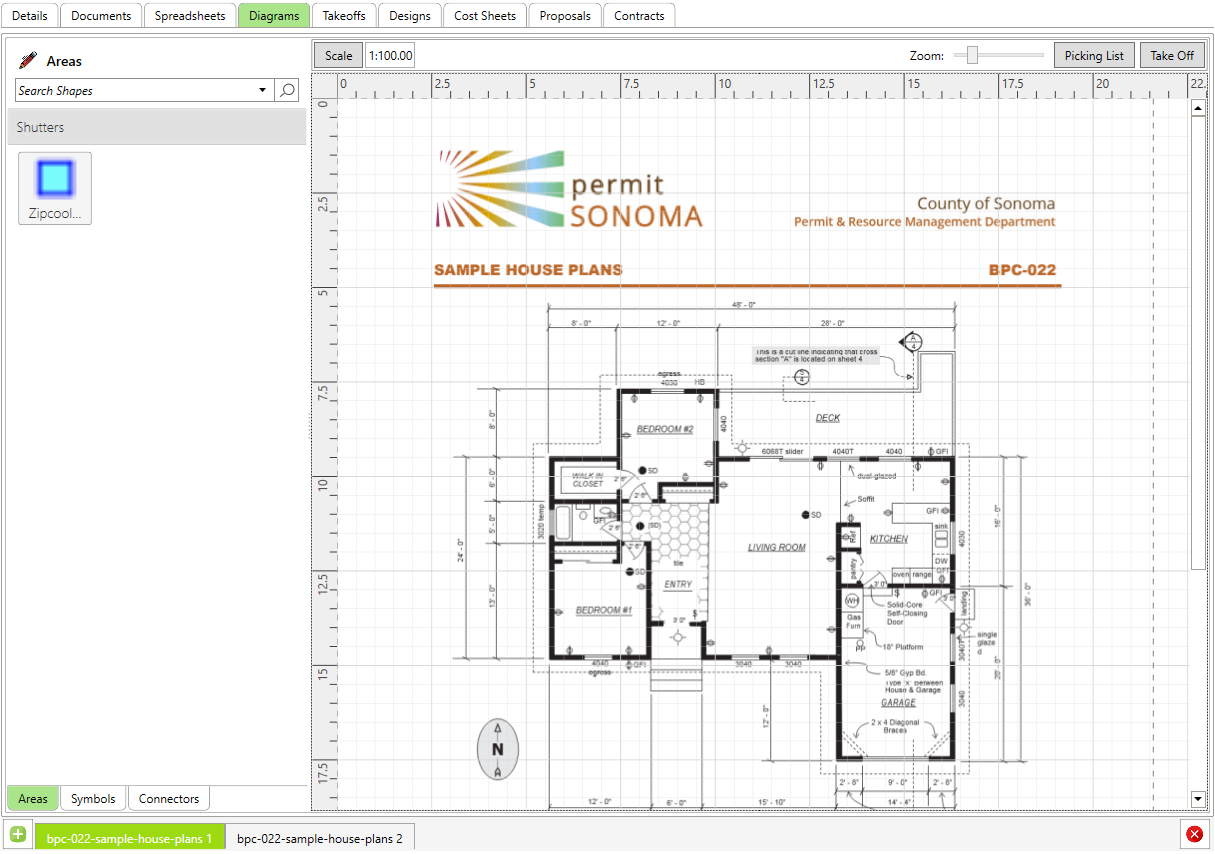This screenshot has height=854, width=1215.
Task: Click the pencil Areas icon in panel header
Action: [x=28, y=61]
